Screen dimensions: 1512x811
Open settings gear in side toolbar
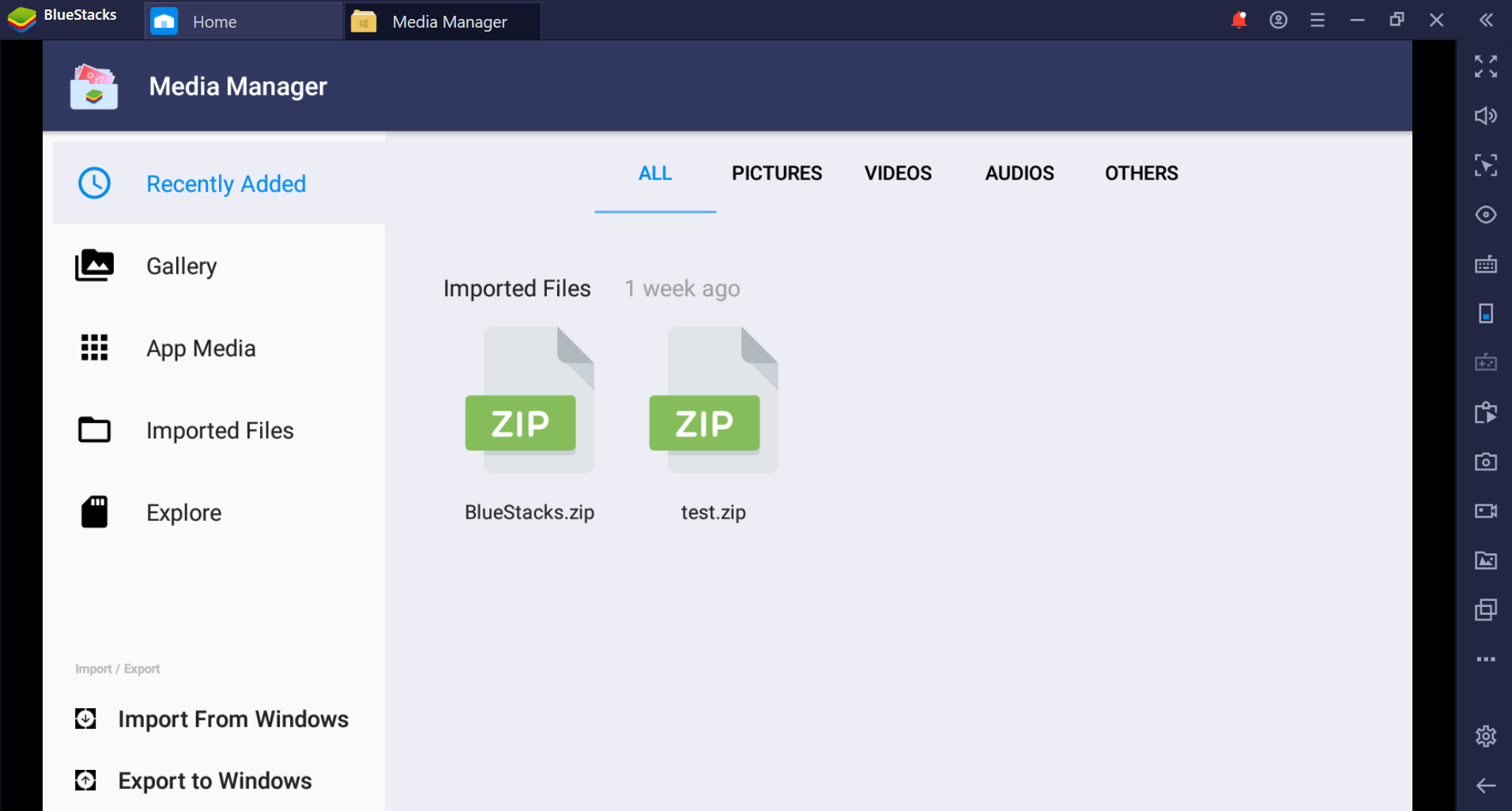pos(1486,736)
